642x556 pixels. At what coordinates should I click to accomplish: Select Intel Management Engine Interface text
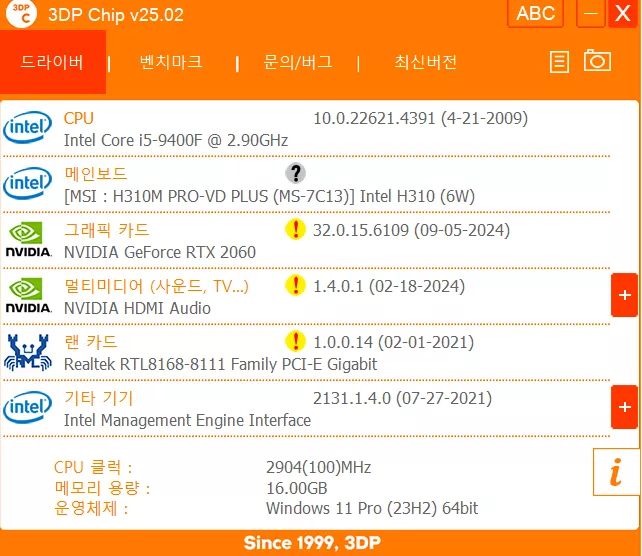187,420
